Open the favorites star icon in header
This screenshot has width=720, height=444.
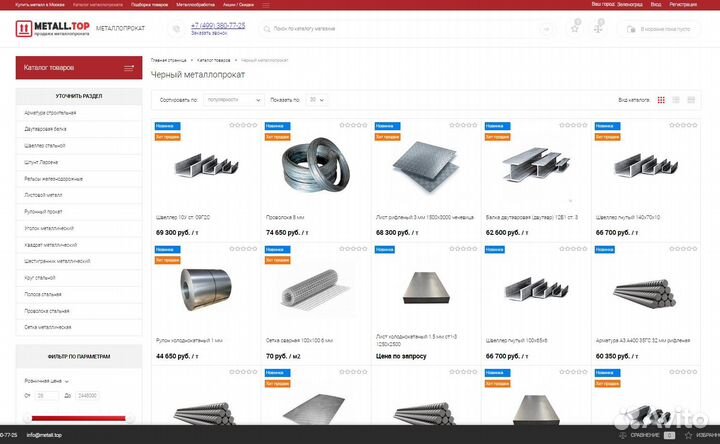coord(574,28)
